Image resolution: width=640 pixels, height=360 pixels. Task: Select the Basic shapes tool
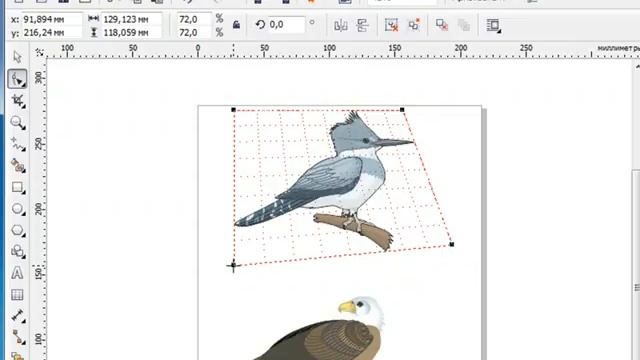click(17, 251)
